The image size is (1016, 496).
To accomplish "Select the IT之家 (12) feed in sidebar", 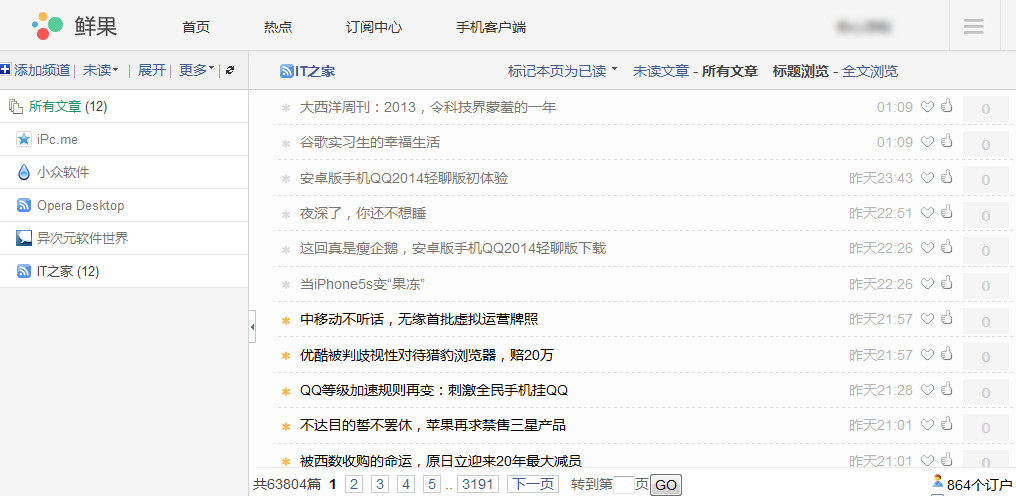I will (67, 271).
